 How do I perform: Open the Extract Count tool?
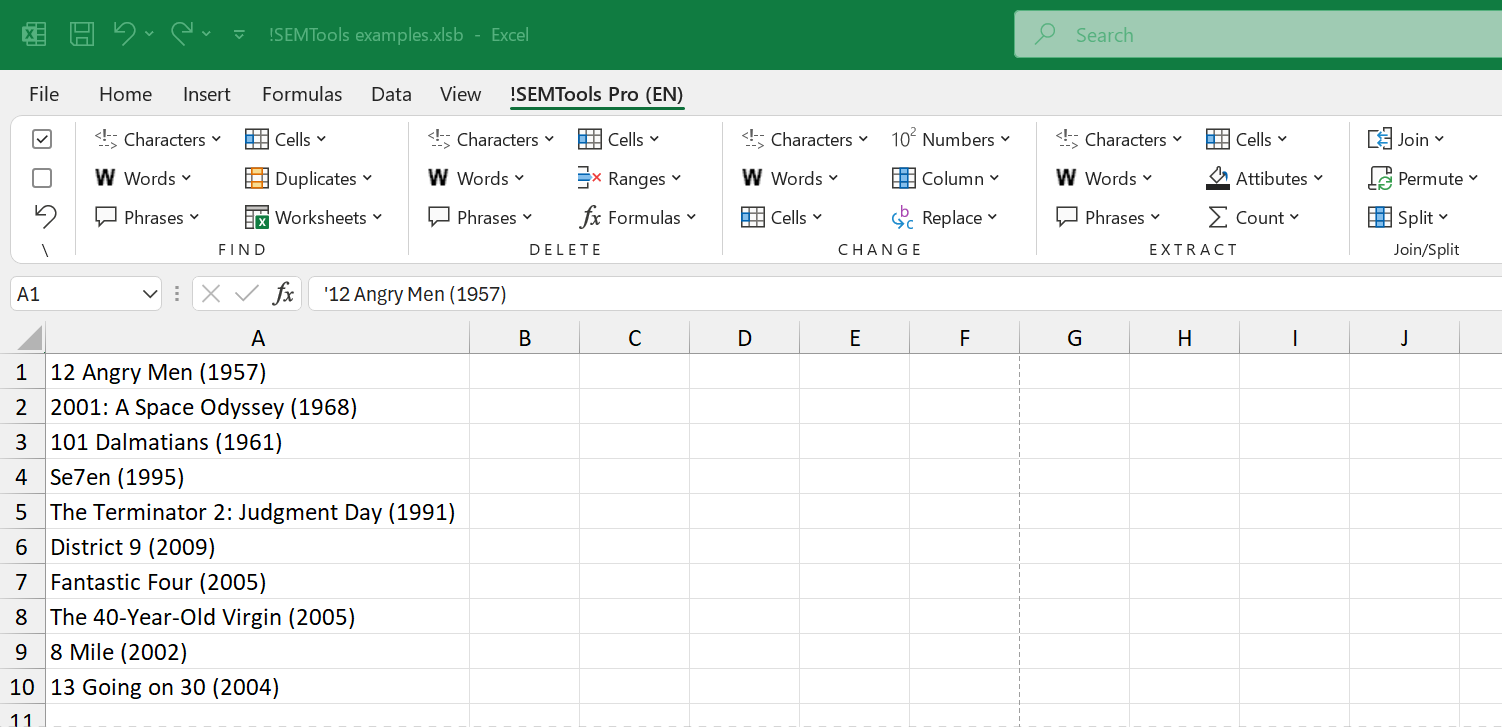(x=1253, y=217)
